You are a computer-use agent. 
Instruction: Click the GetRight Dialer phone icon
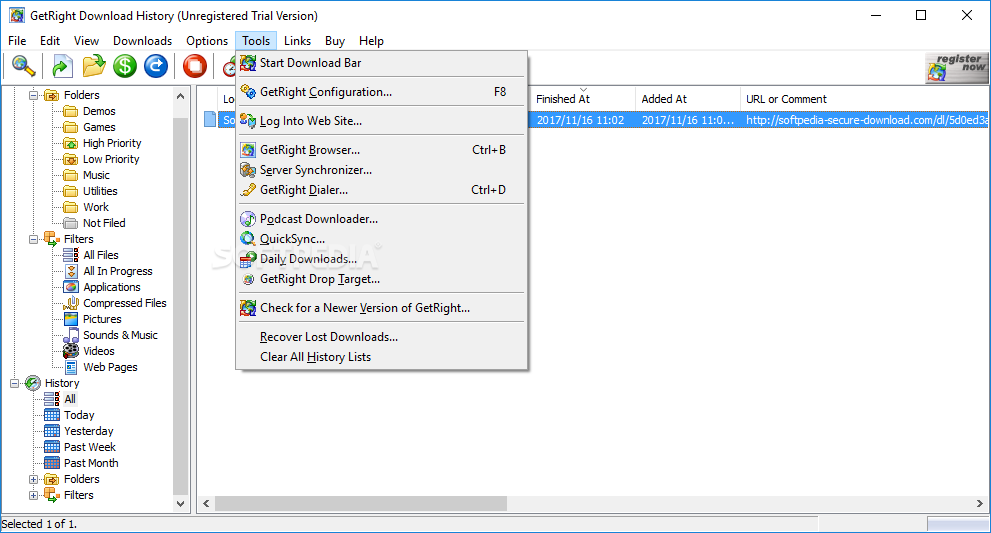[248, 190]
